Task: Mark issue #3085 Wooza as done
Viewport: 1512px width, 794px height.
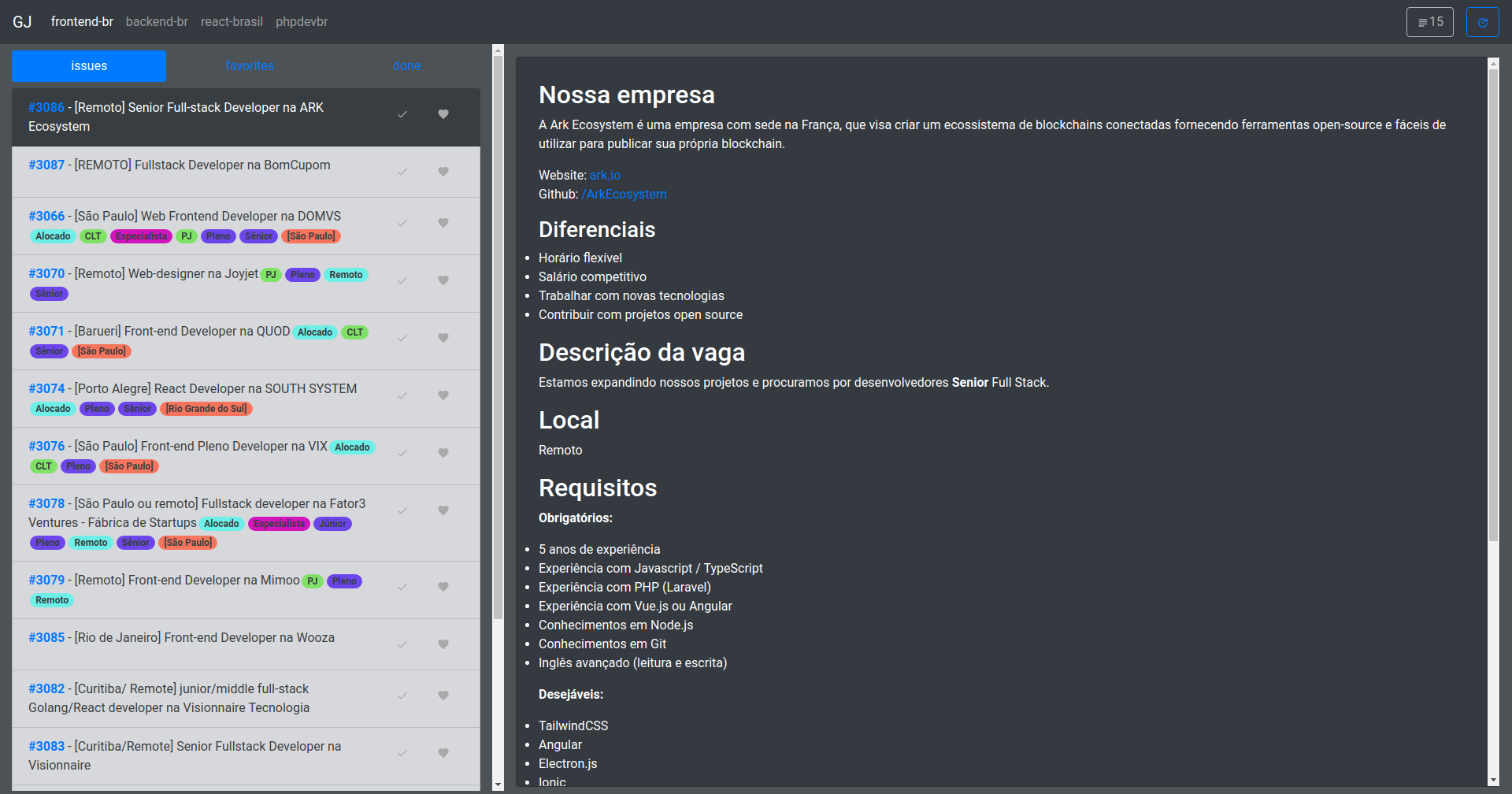Action: [x=402, y=644]
